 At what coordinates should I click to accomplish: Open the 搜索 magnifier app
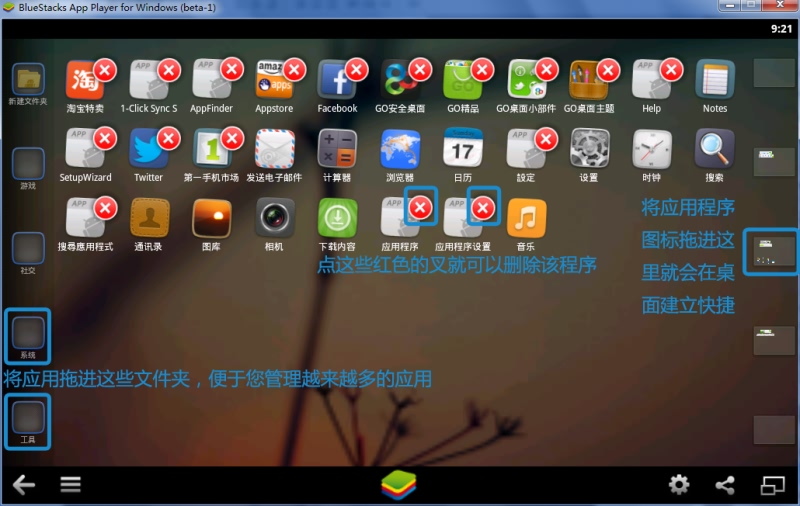click(x=715, y=149)
